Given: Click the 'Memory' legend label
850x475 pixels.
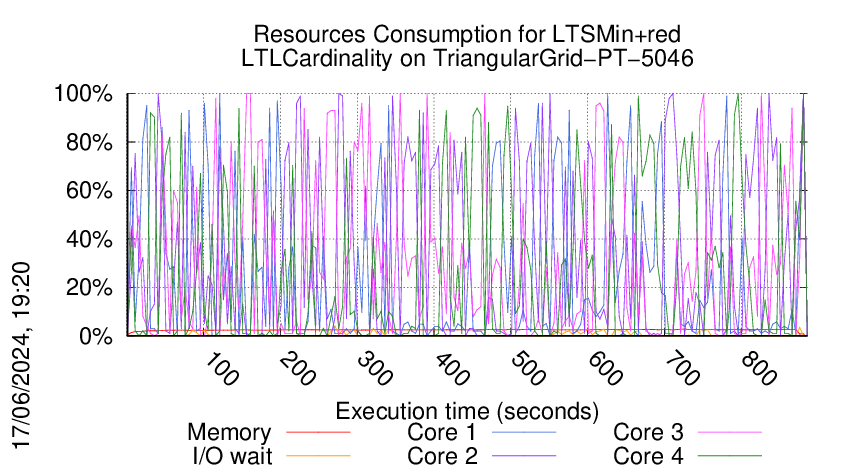Looking at the screenshot, I should [x=229, y=432].
